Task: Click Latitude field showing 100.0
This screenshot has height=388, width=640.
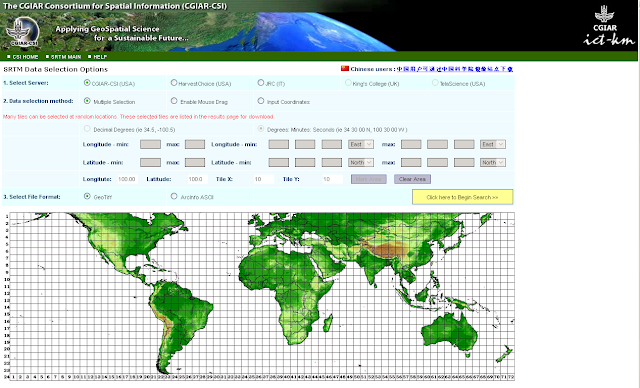Action: (198, 179)
